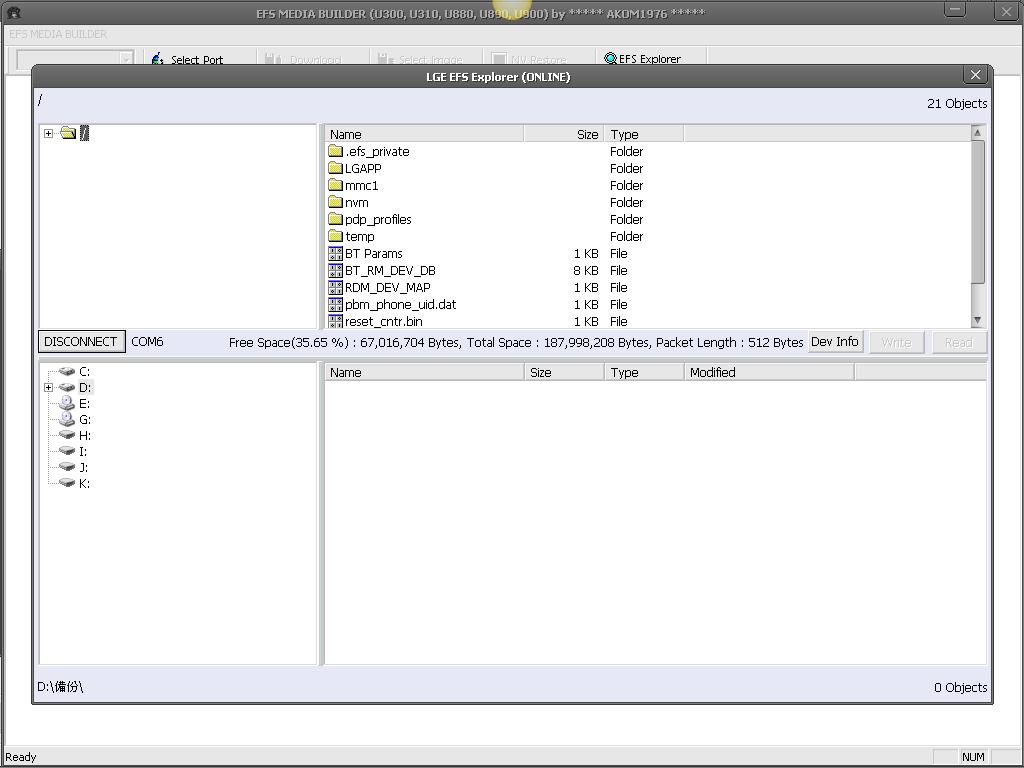Select the E: optical drive icon
The image size is (1024, 768).
(67, 403)
